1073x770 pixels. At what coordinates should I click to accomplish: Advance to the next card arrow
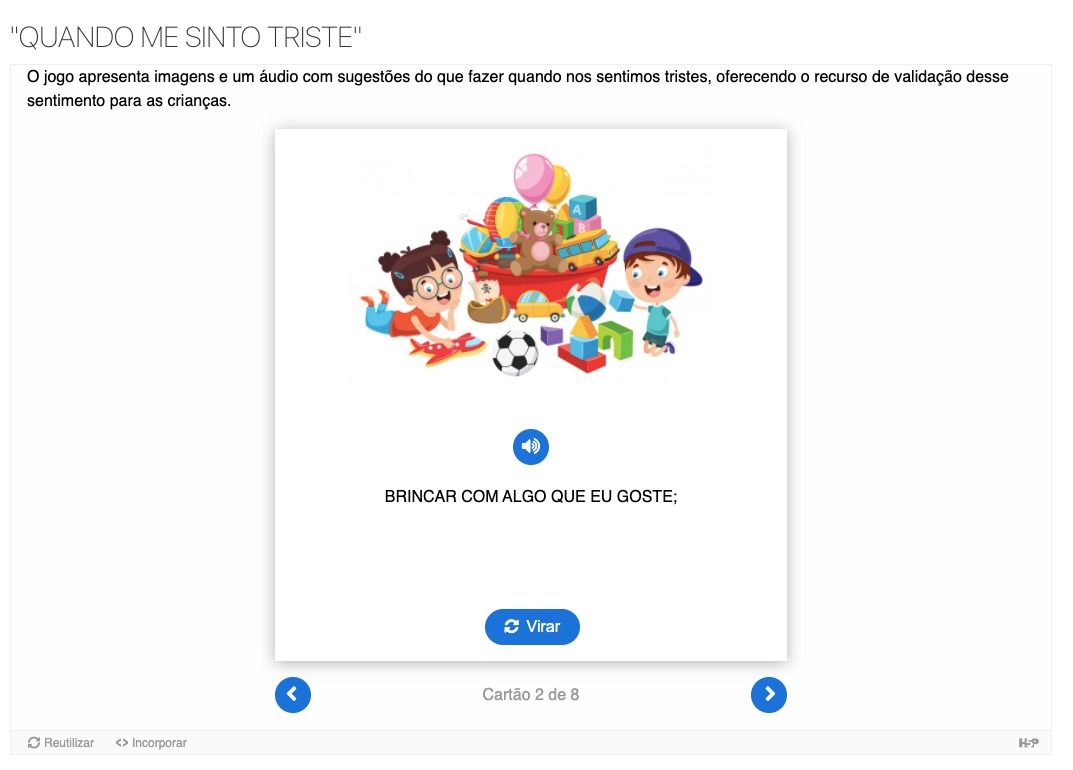tap(768, 695)
